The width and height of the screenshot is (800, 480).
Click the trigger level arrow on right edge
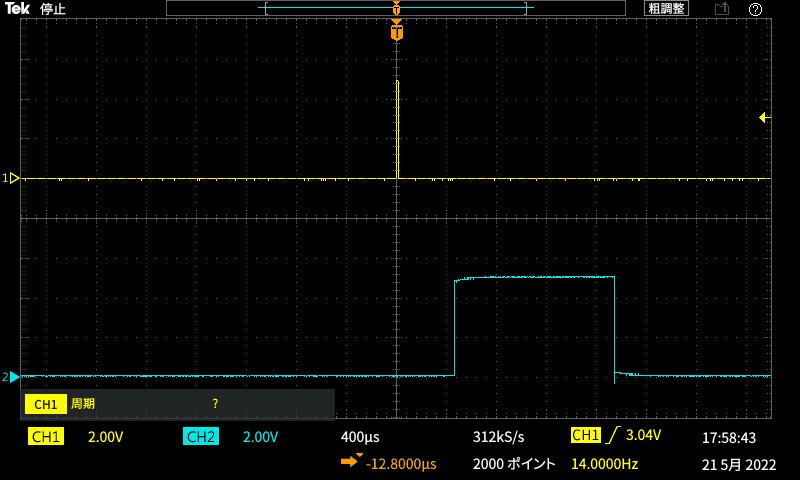pyautogui.click(x=764, y=118)
